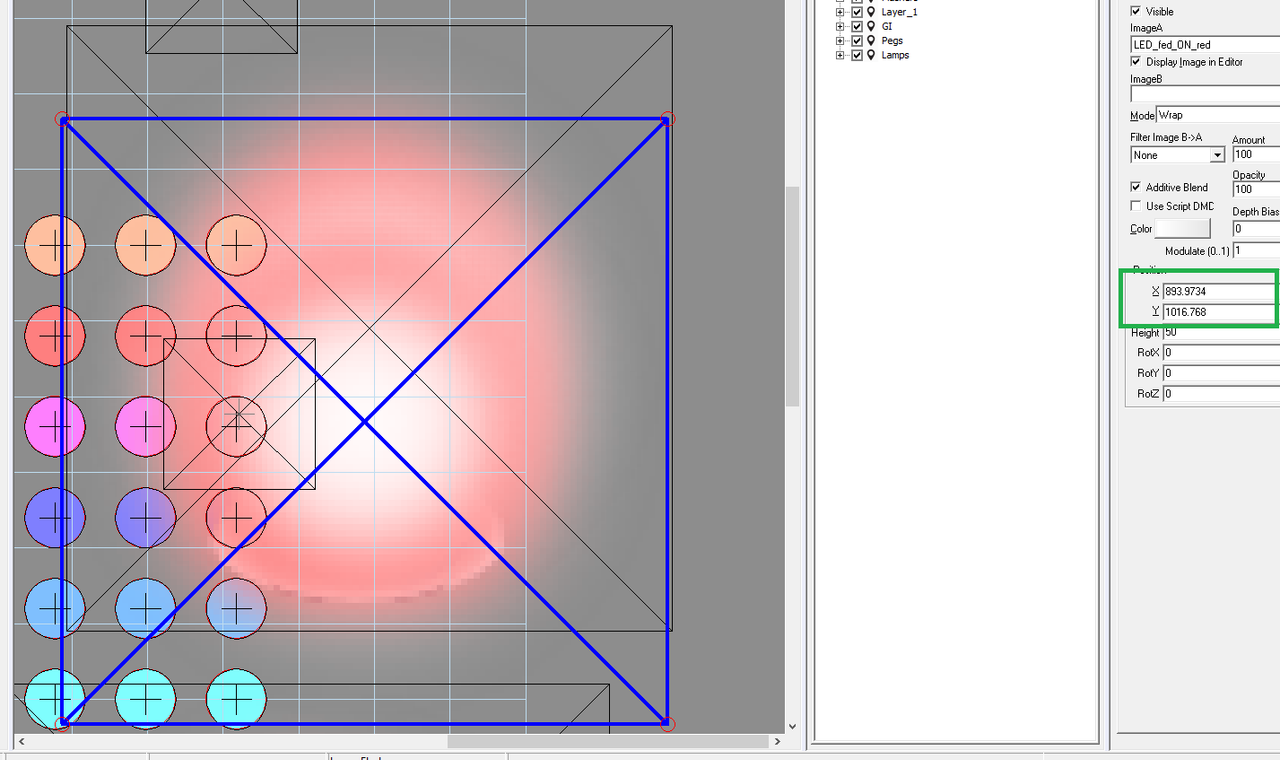Click the Height field

click(1221, 332)
